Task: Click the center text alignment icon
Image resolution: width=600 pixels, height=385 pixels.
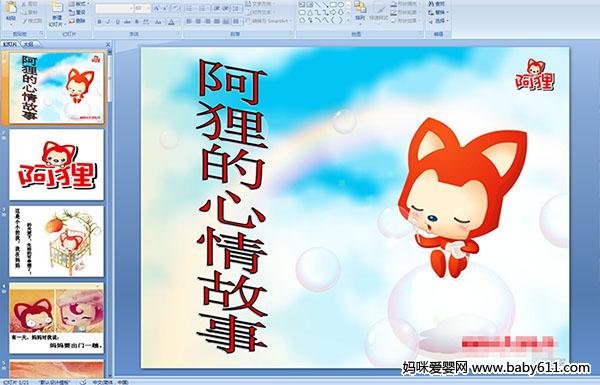Action: click(198, 21)
